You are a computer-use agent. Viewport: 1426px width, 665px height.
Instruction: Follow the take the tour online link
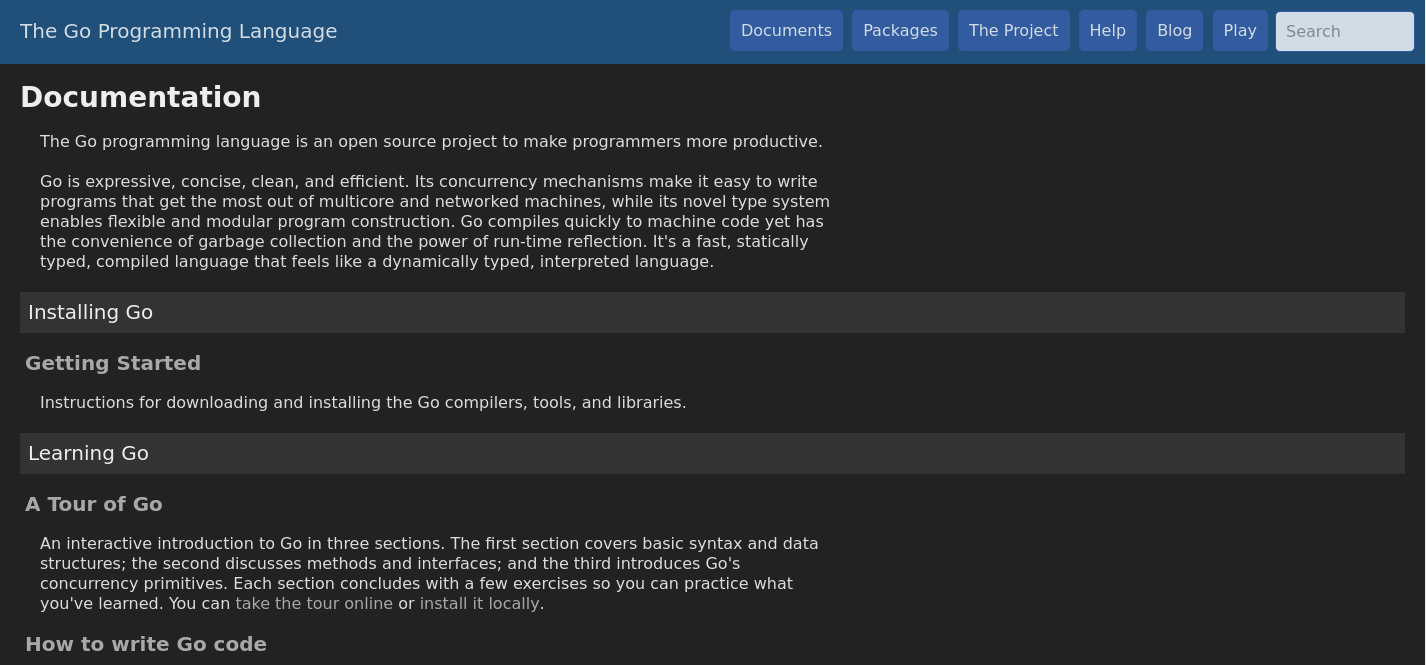(x=313, y=603)
